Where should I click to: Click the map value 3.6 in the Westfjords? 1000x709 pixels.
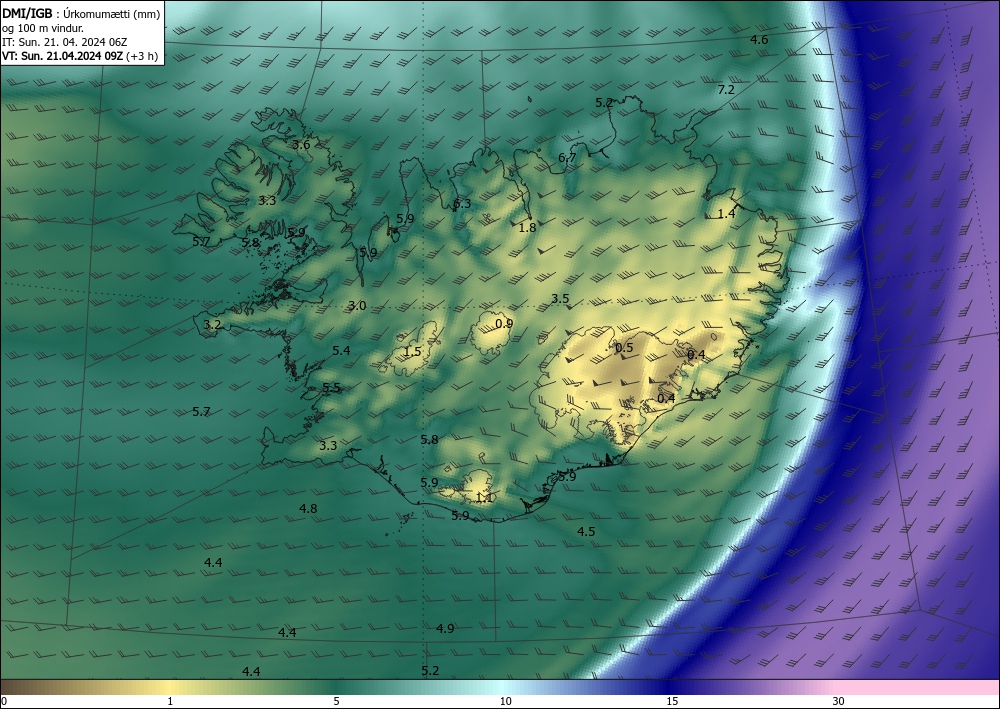(x=301, y=145)
